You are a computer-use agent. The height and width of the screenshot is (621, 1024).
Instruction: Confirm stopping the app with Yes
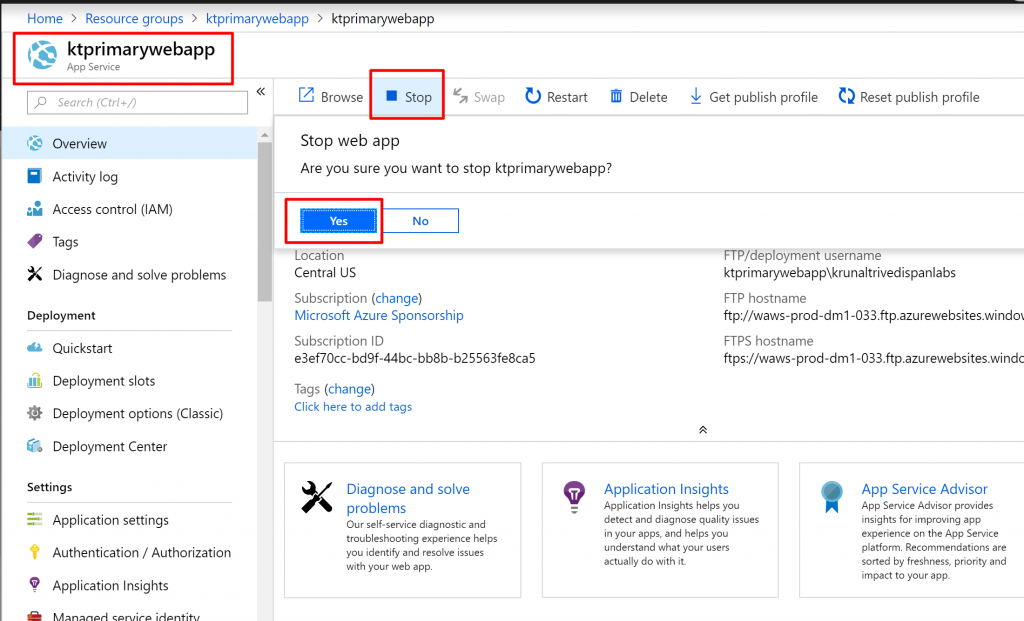(x=338, y=221)
